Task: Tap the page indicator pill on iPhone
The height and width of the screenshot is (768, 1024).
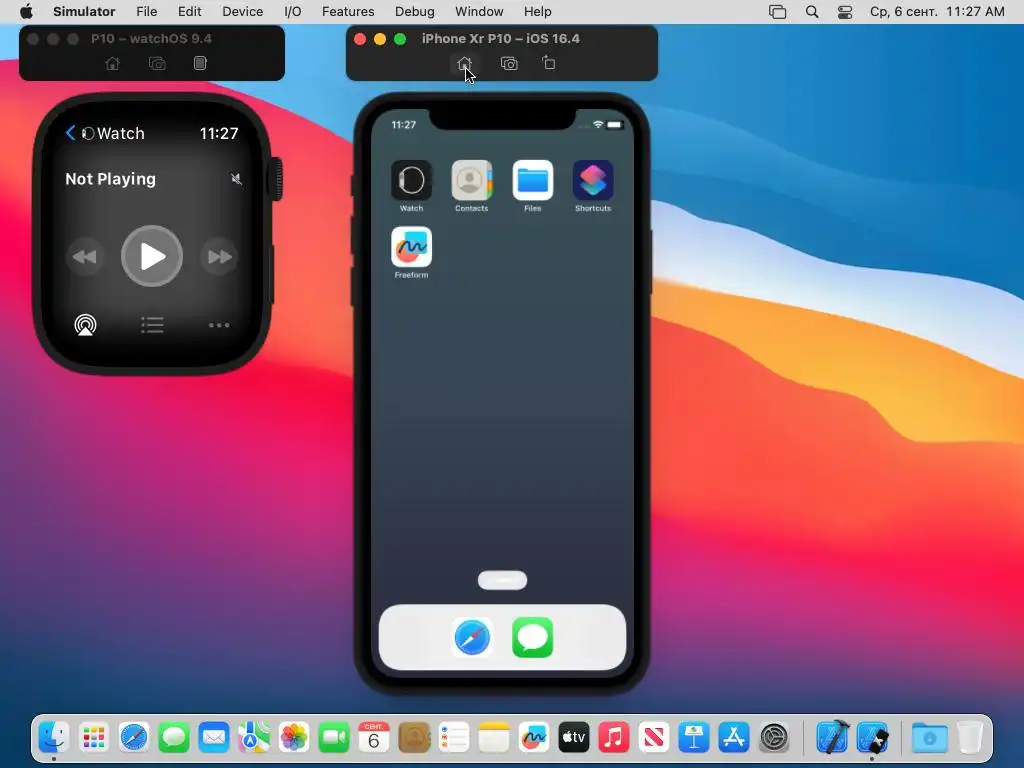Action: 502,581
